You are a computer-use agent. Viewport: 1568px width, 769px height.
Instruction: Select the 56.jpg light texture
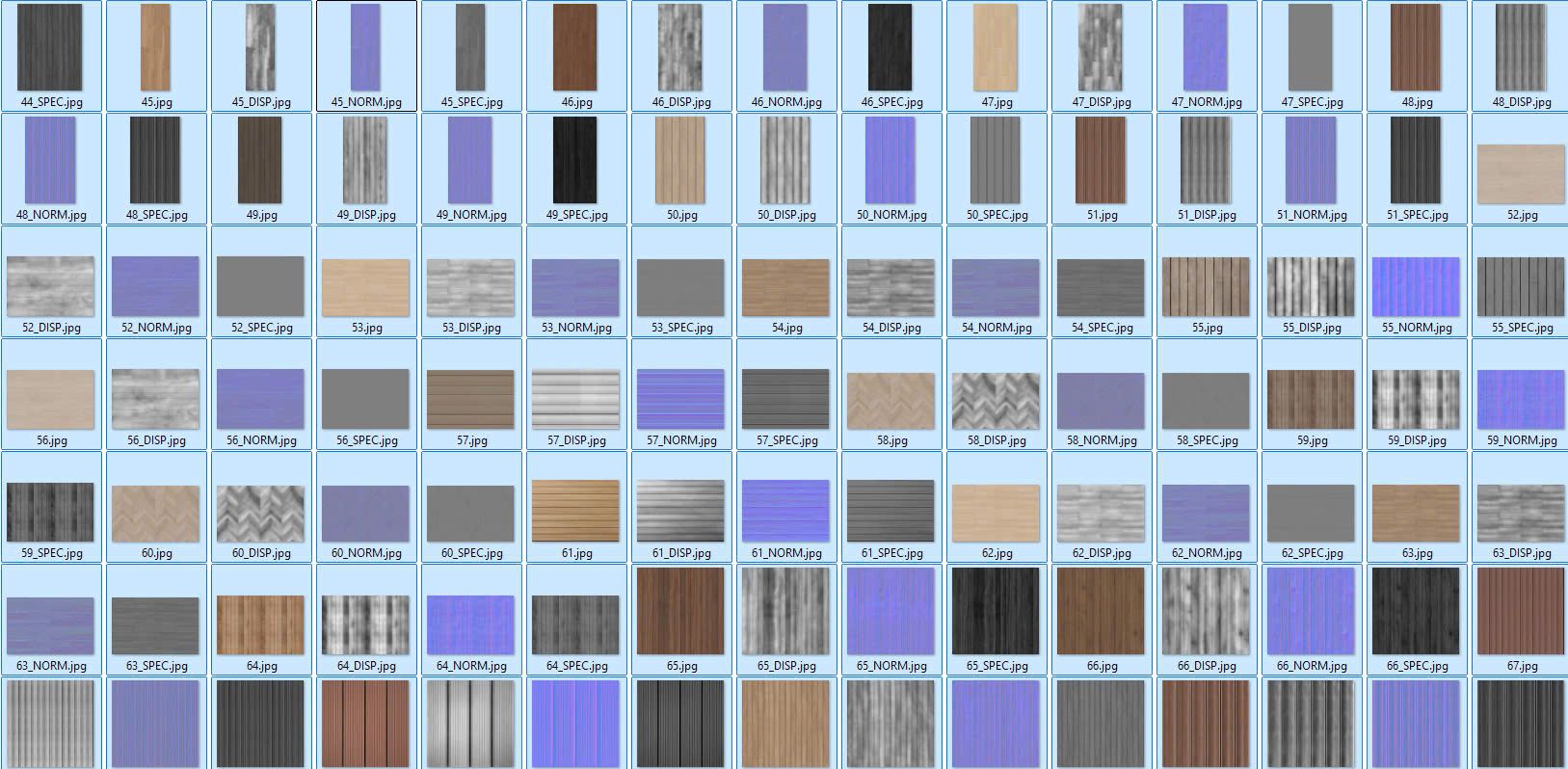point(51,400)
